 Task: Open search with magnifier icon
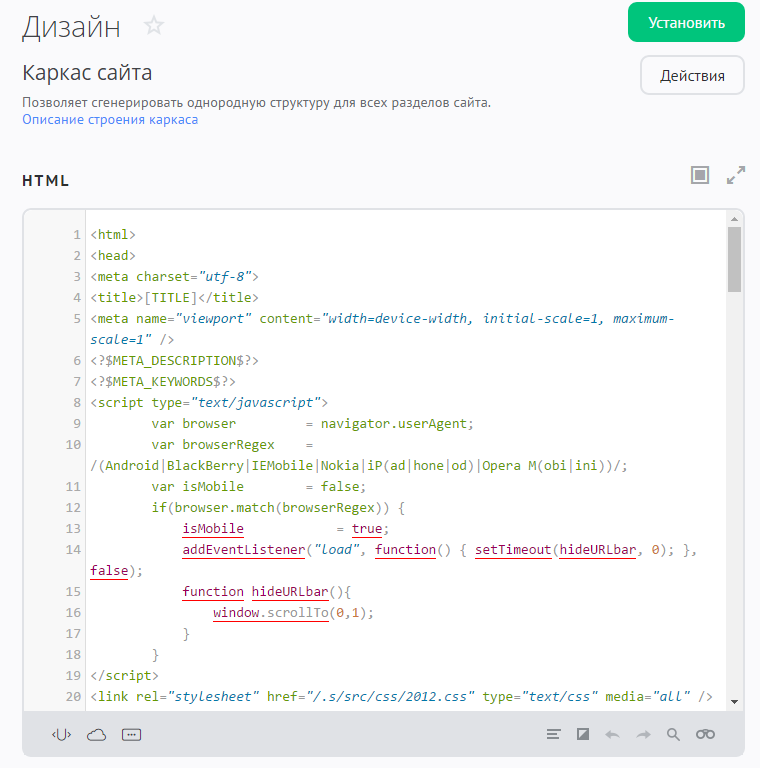[673, 735]
